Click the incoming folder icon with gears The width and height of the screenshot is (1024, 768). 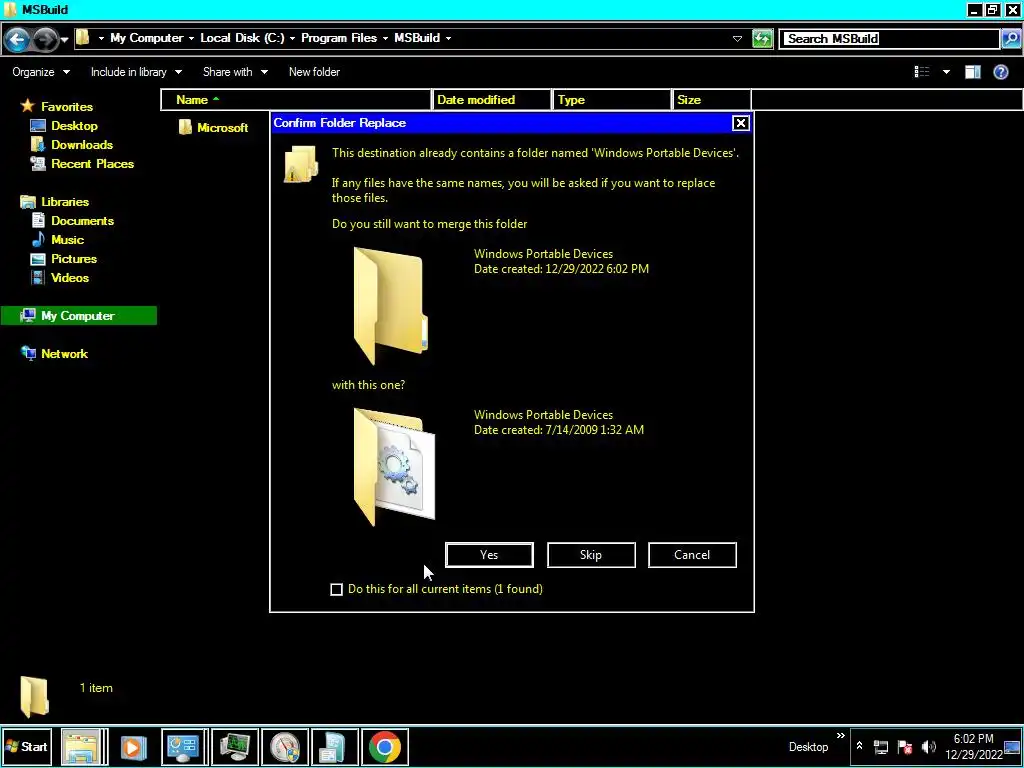coord(394,466)
